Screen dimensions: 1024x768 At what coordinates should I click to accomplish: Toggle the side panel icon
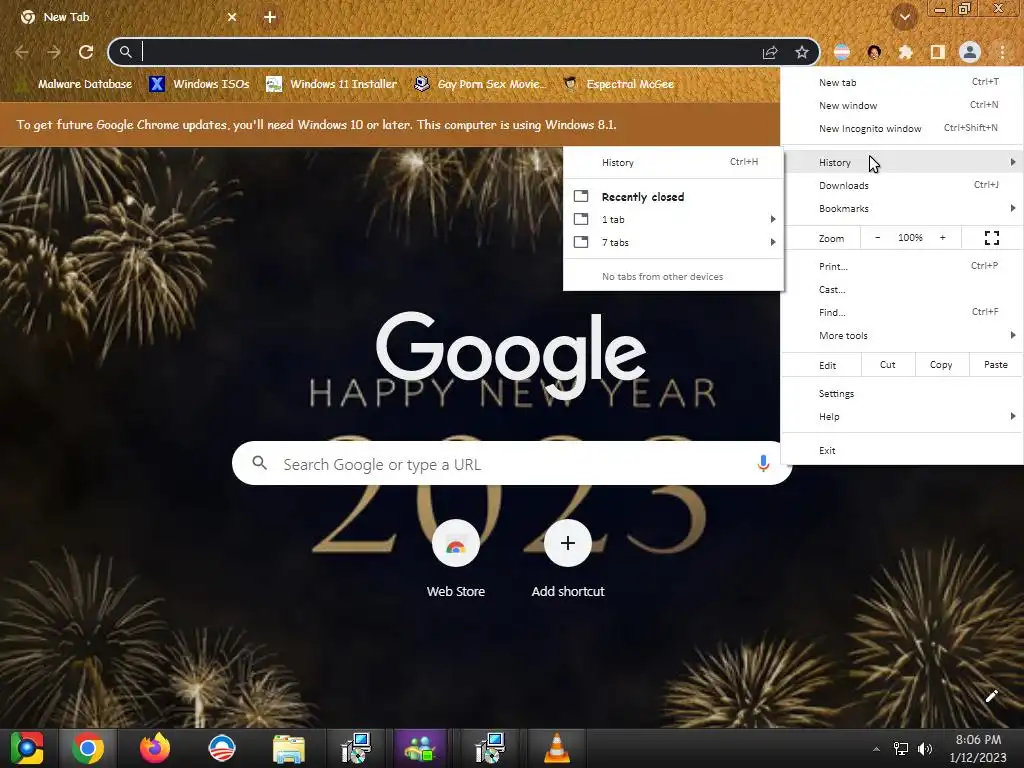938,52
